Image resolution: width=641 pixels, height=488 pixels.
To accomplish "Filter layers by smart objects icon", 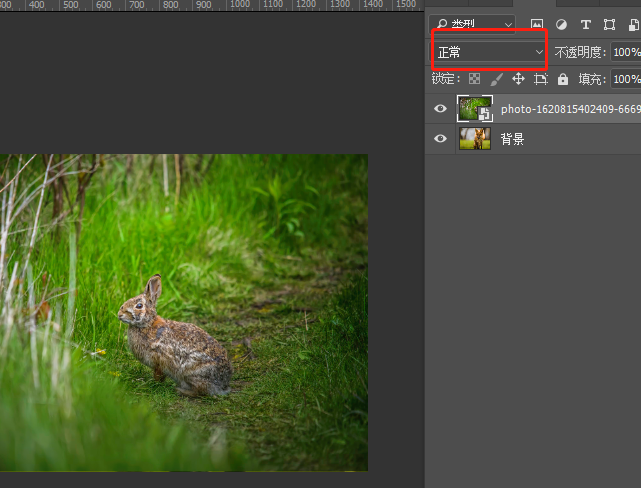I will pyautogui.click(x=634, y=25).
